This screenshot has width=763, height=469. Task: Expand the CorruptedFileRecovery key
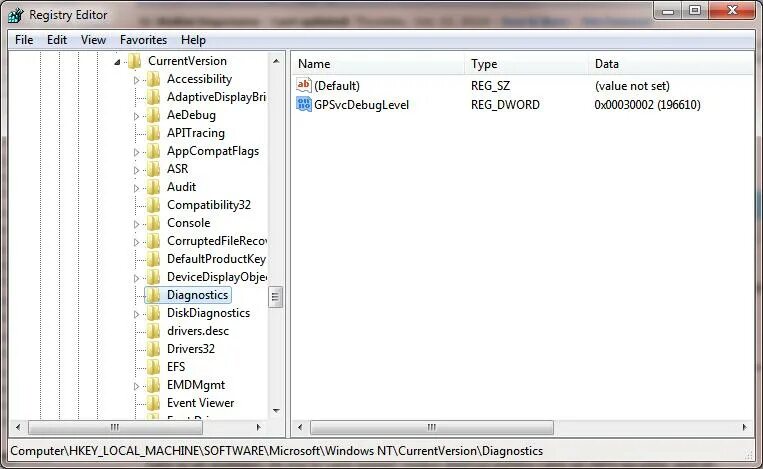point(136,242)
